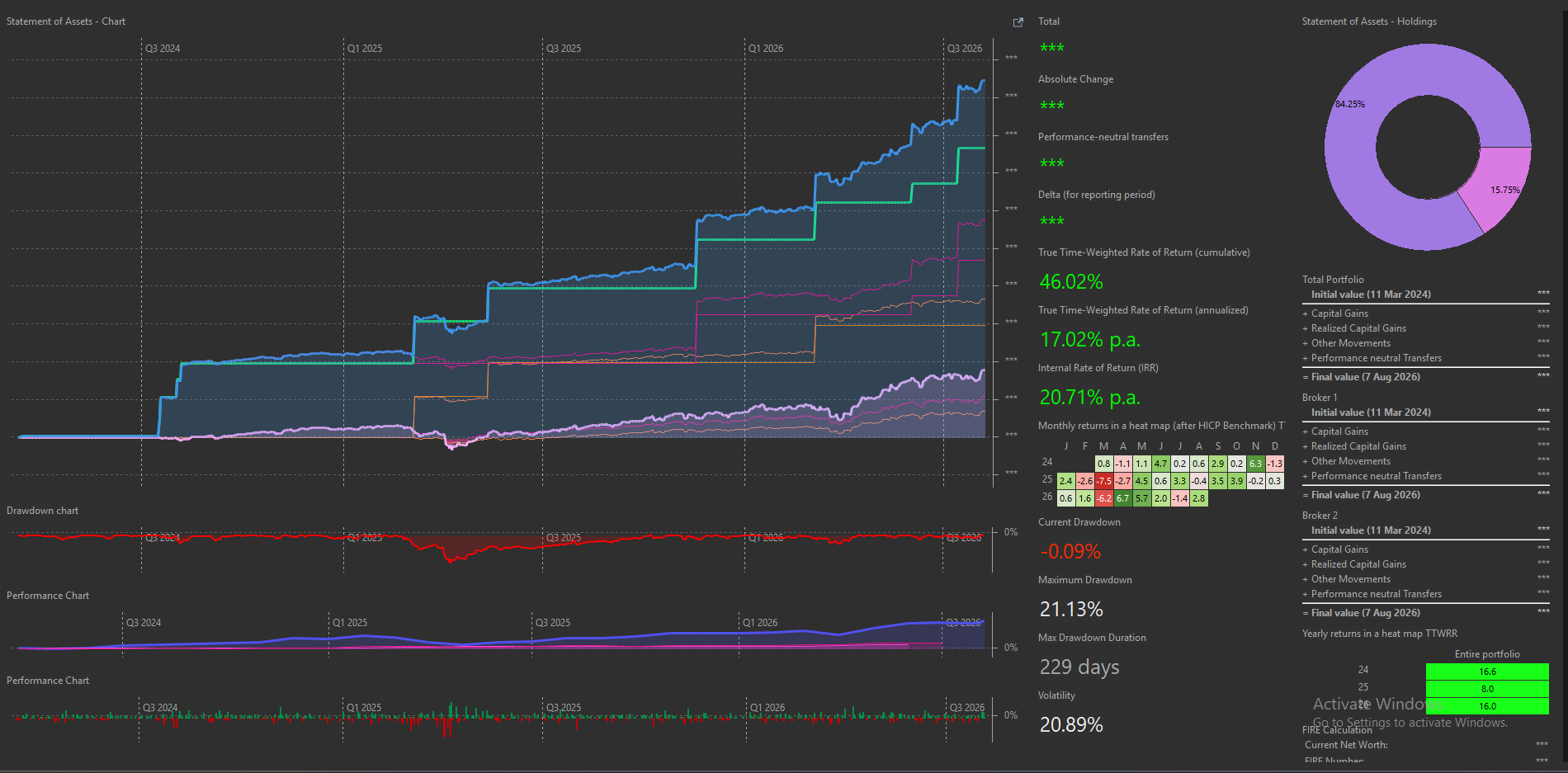1568x773 pixels.
Task: Select the Broker 1 holdings heading
Action: coord(1320,398)
